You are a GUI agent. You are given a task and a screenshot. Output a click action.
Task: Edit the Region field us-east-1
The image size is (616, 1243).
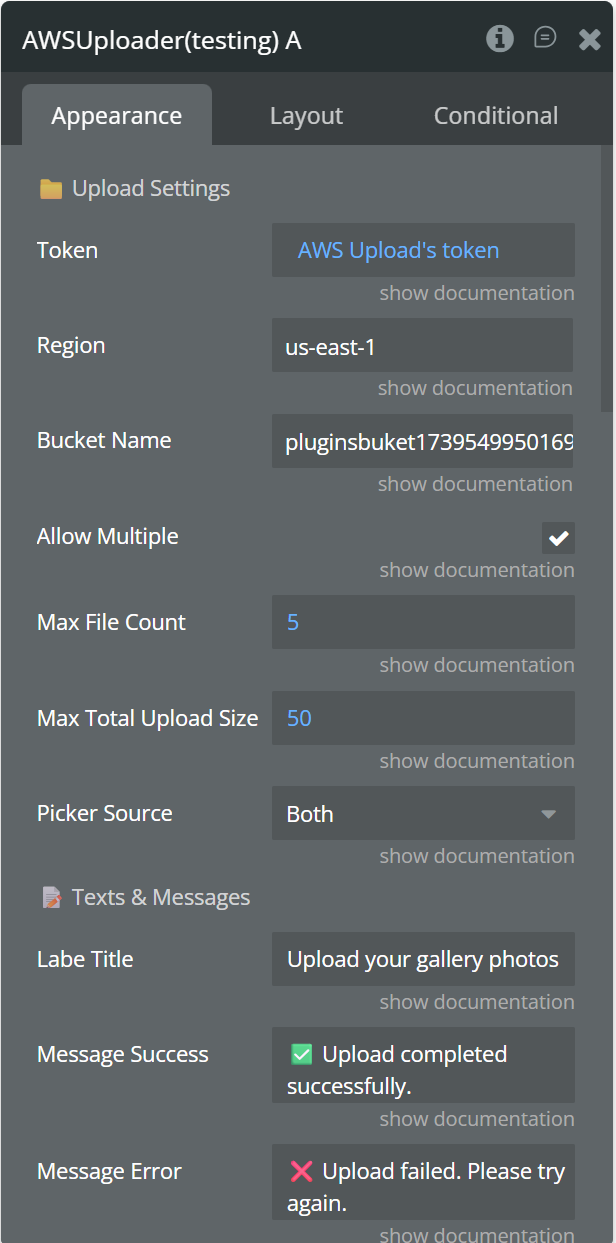point(422,346)
